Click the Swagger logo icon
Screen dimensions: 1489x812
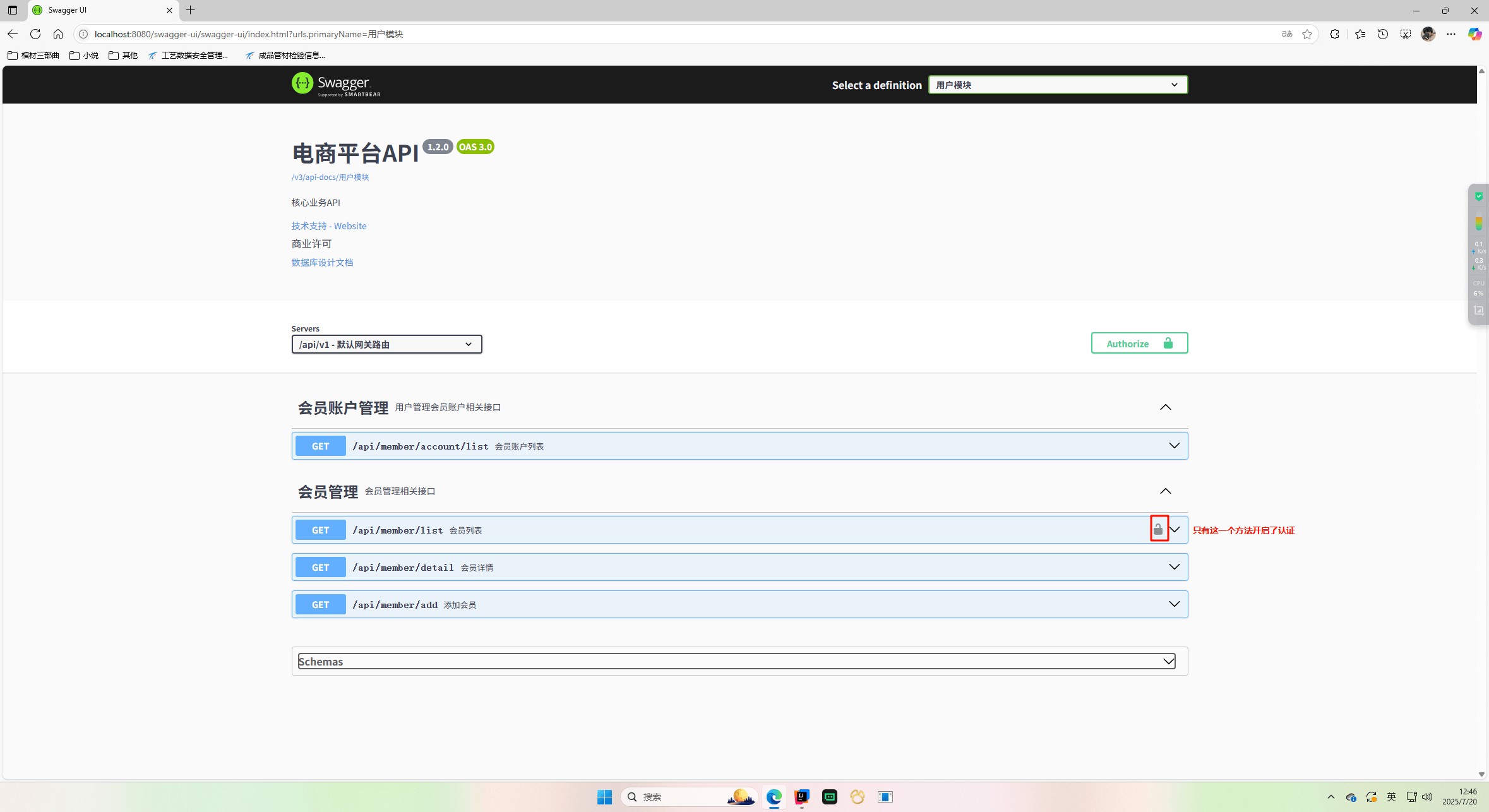click(302, 83)
